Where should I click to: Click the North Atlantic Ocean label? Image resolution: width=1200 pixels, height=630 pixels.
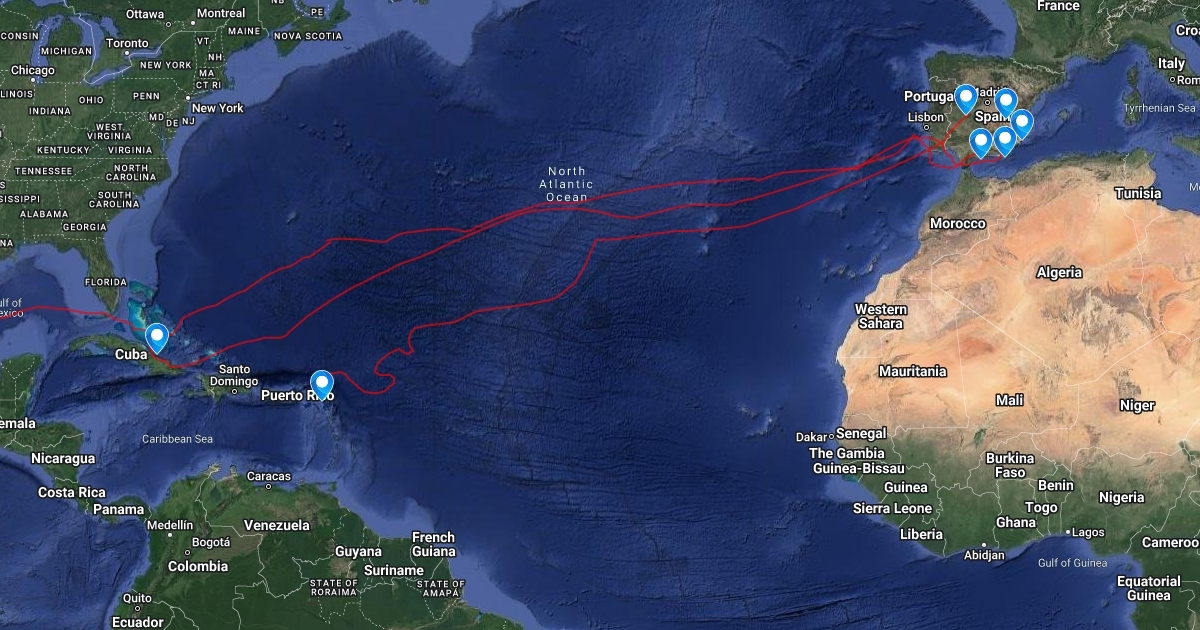click(566, 184)
